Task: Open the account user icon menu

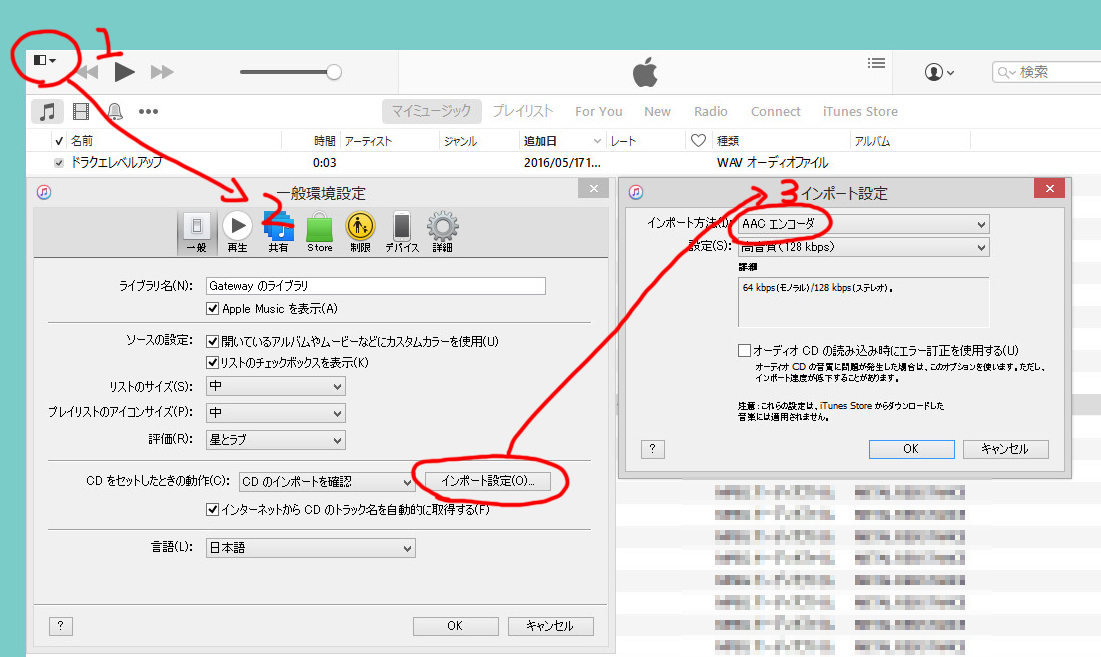Action: point(939,72)
